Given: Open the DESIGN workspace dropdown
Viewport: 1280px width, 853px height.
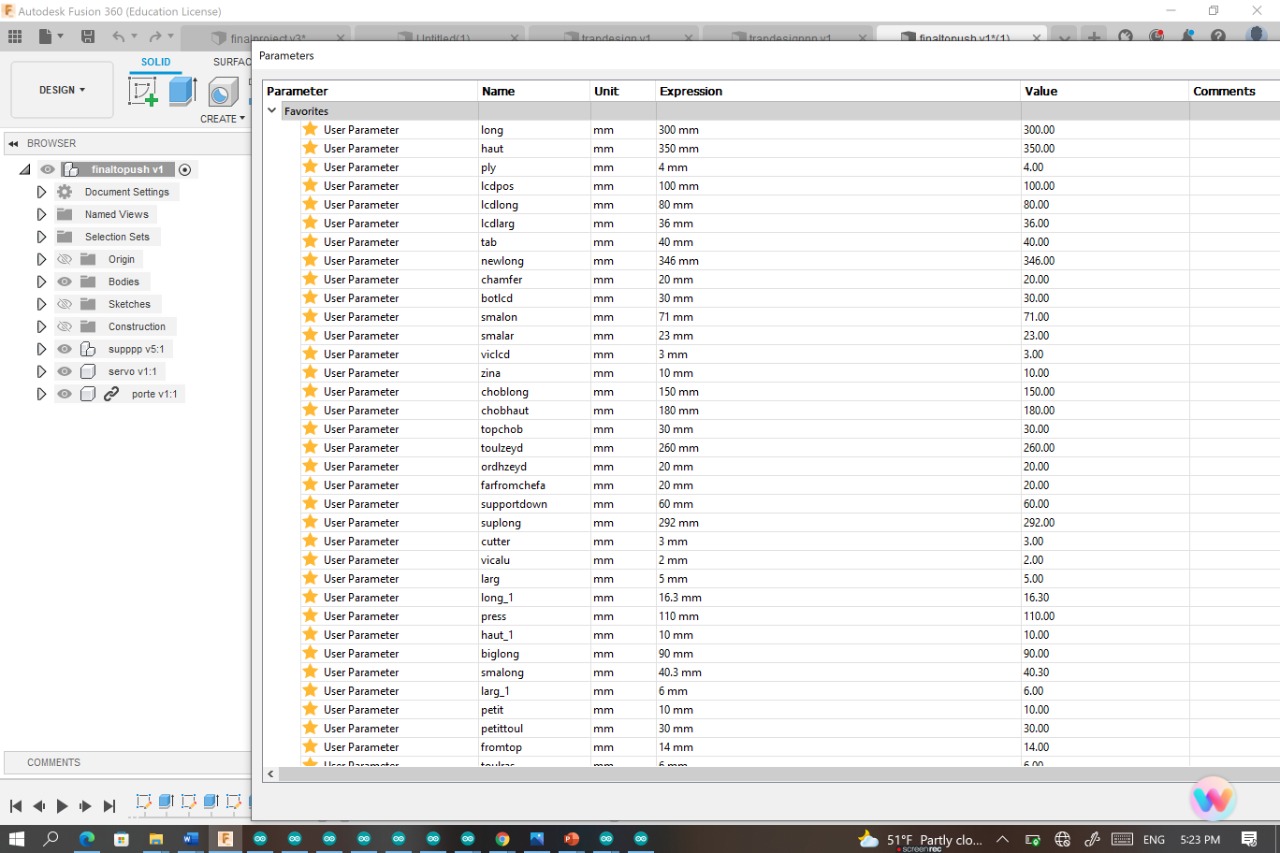Looking at the screenshot, I should (62, 90).
